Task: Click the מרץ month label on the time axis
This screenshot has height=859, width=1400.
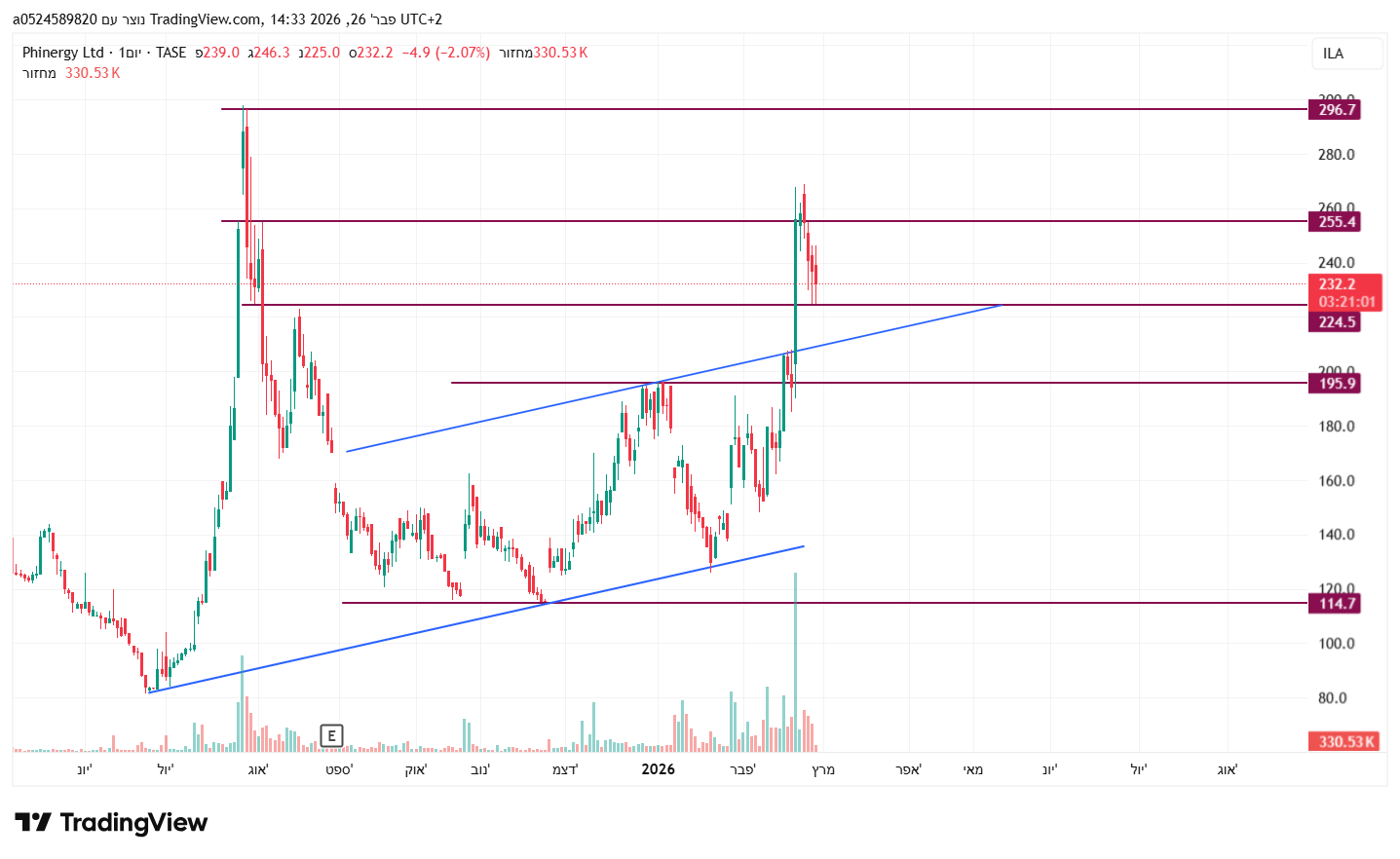Action: click(x=823, y=769)
